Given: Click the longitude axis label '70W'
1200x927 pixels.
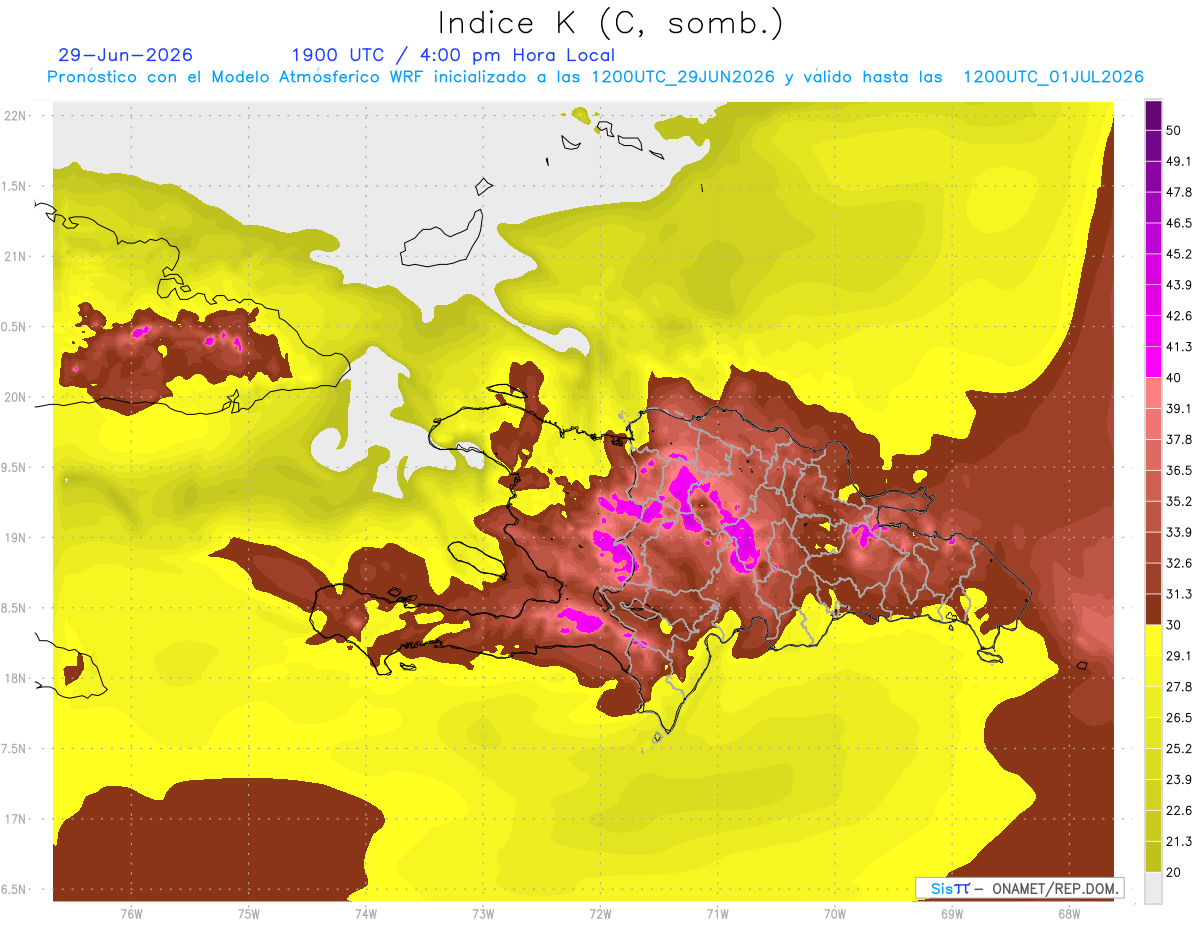Looking at the screenshot, I should (x=835, y=914).
